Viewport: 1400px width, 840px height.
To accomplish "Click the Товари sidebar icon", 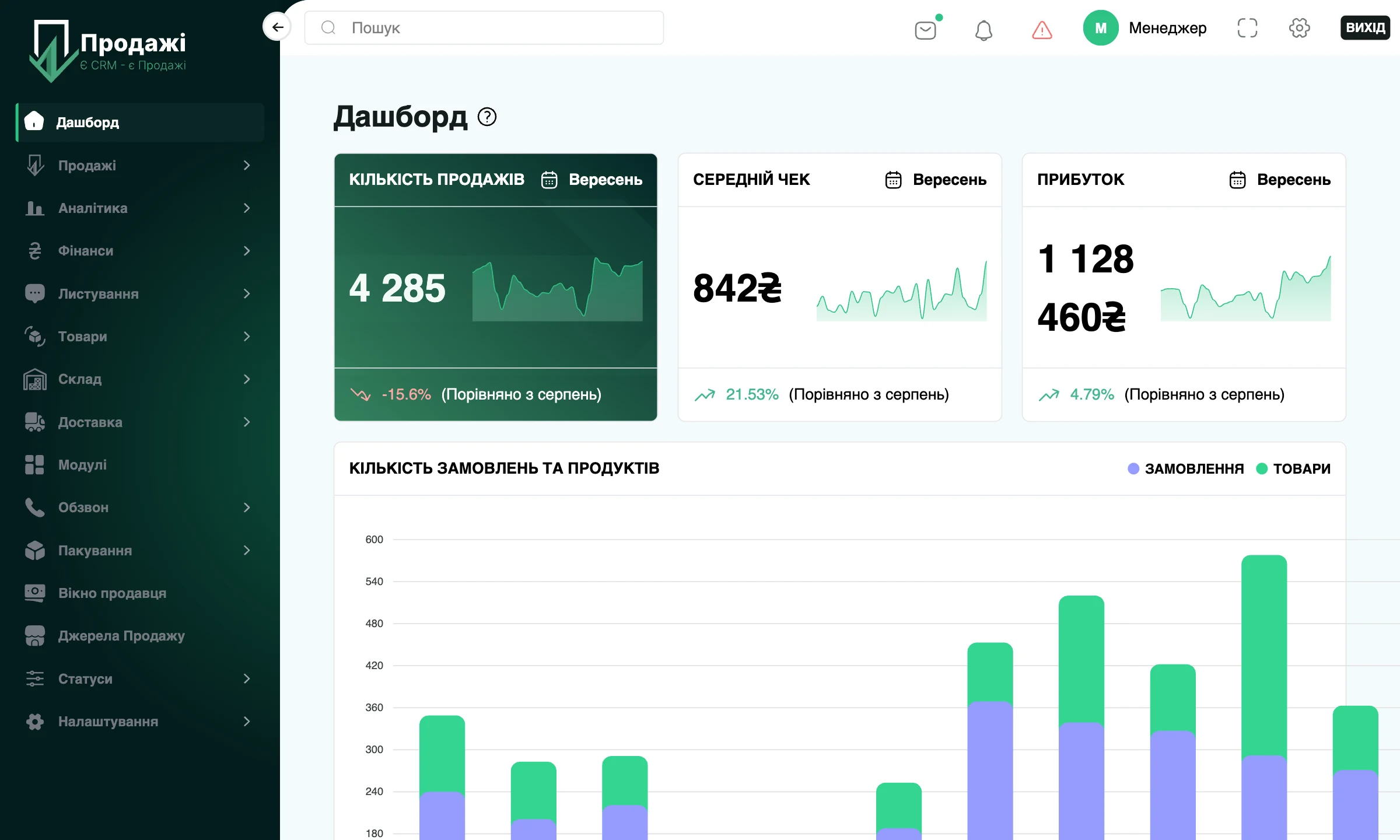I will pos(35,336).
